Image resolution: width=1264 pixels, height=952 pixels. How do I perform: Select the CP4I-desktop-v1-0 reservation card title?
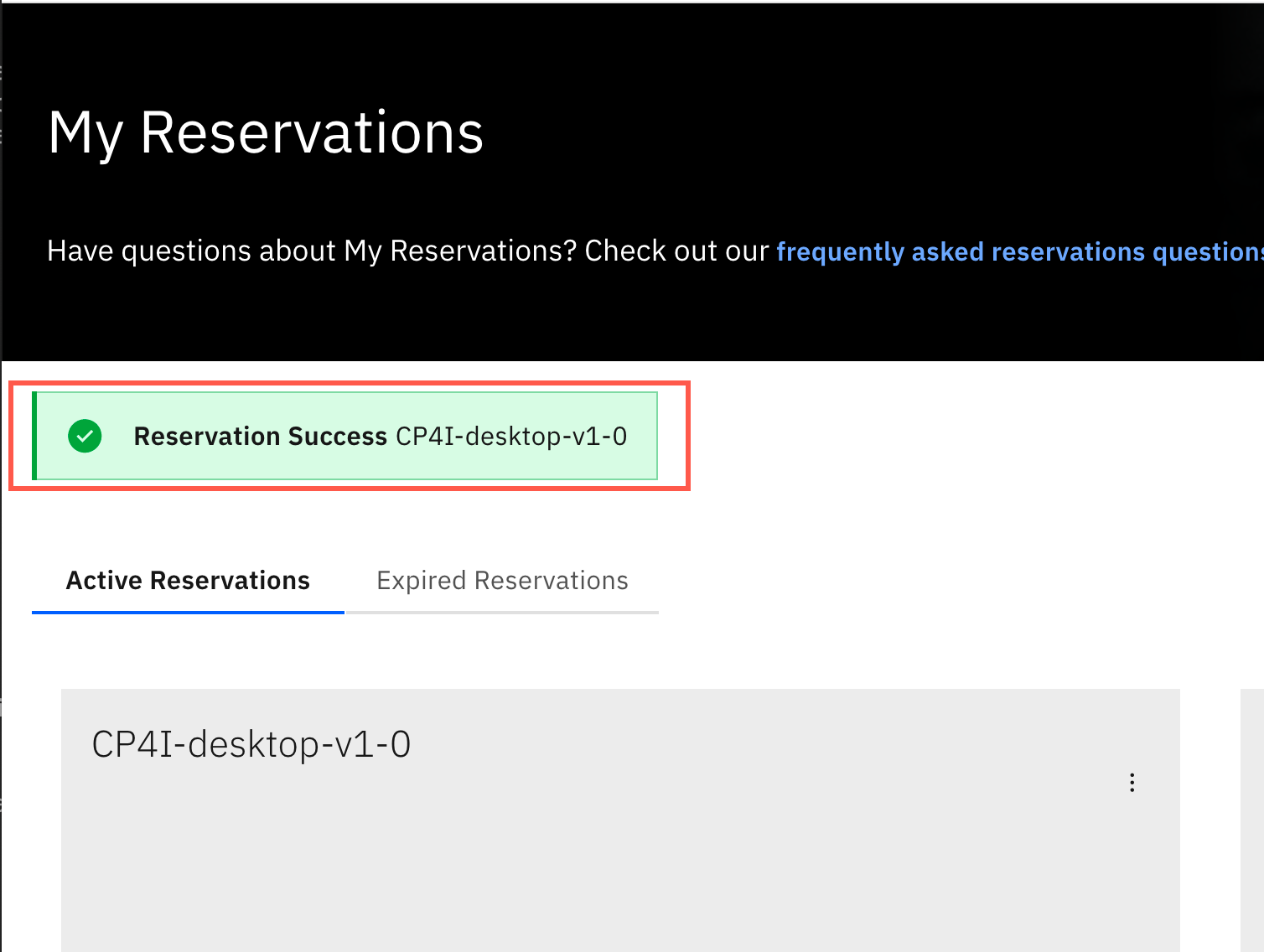[x=251, y=744]
